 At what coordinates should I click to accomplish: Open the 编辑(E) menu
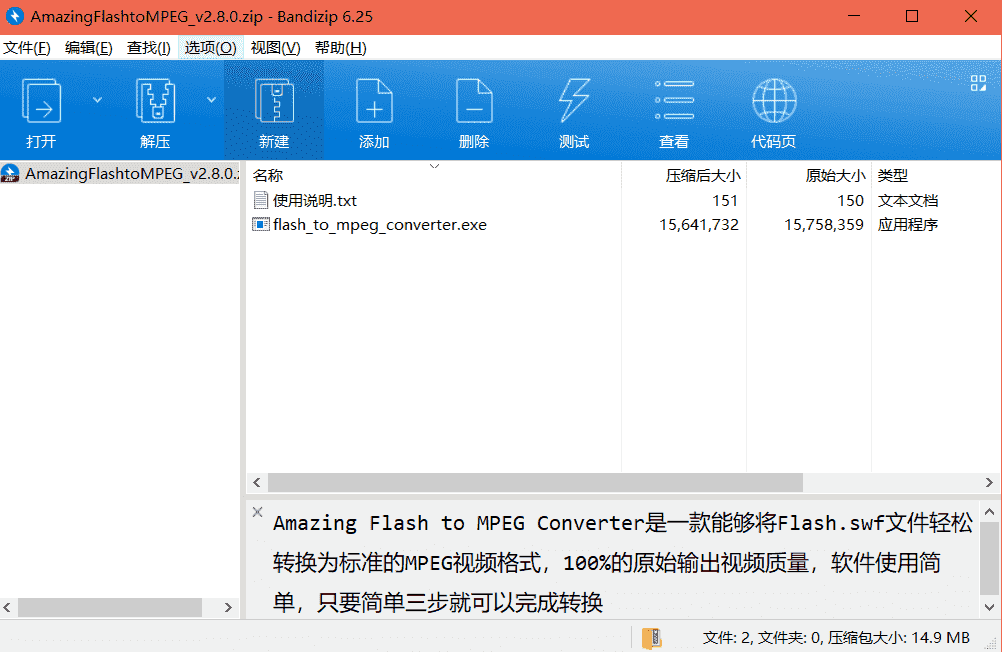click(88, 48)
